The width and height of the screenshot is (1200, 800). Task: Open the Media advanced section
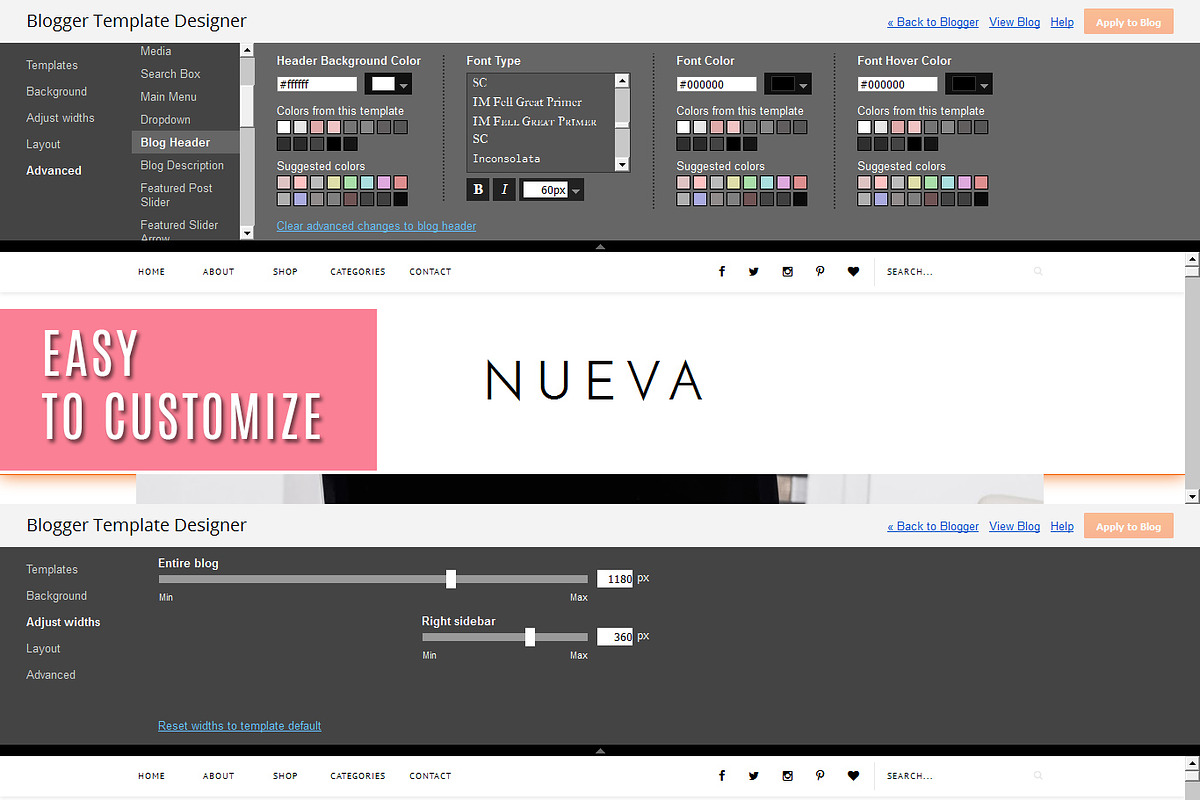(156, 51)
